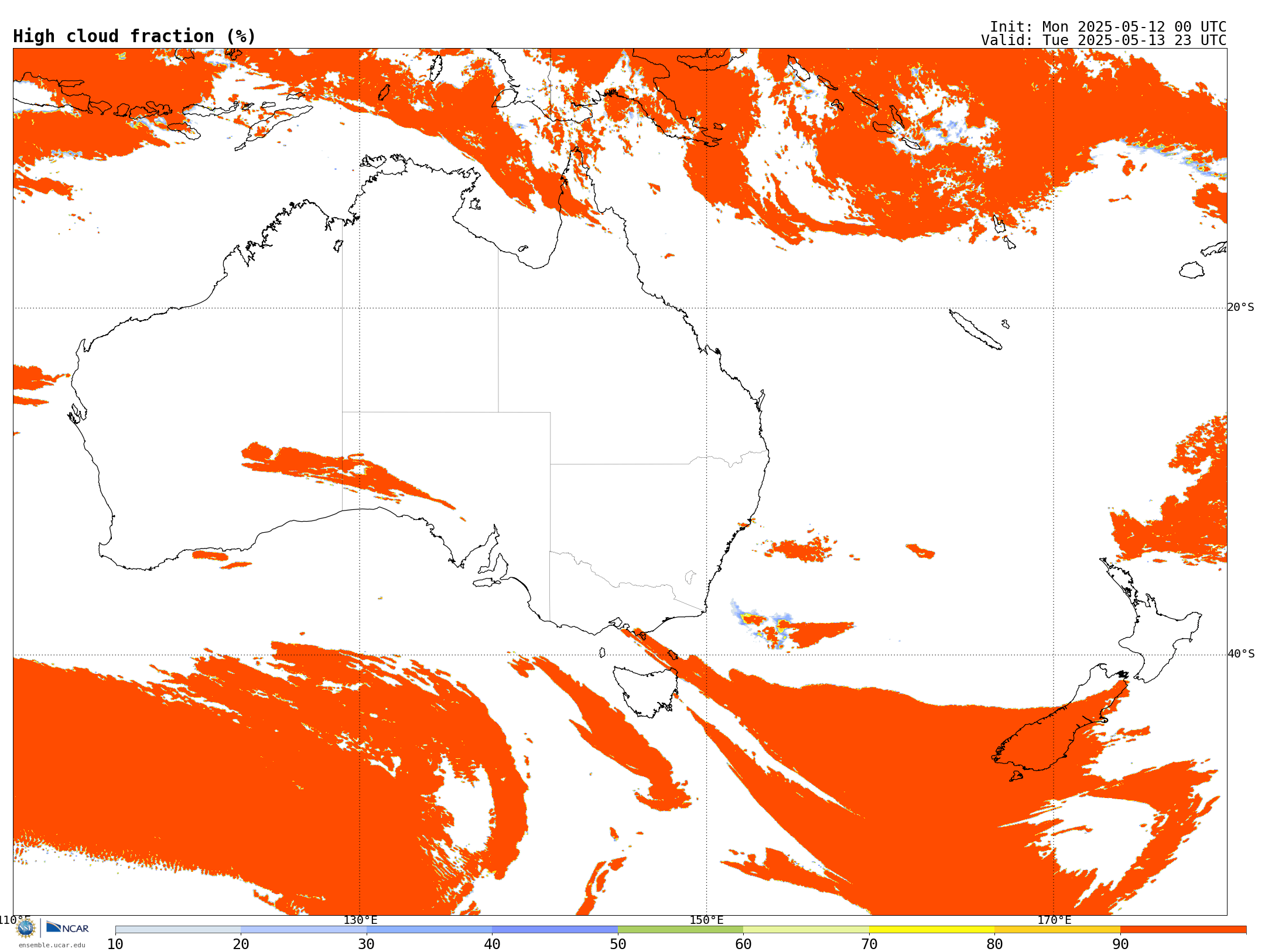Click the colorbar tick label 90
Screen dimensions: 1265x952
pos(1120,944)
